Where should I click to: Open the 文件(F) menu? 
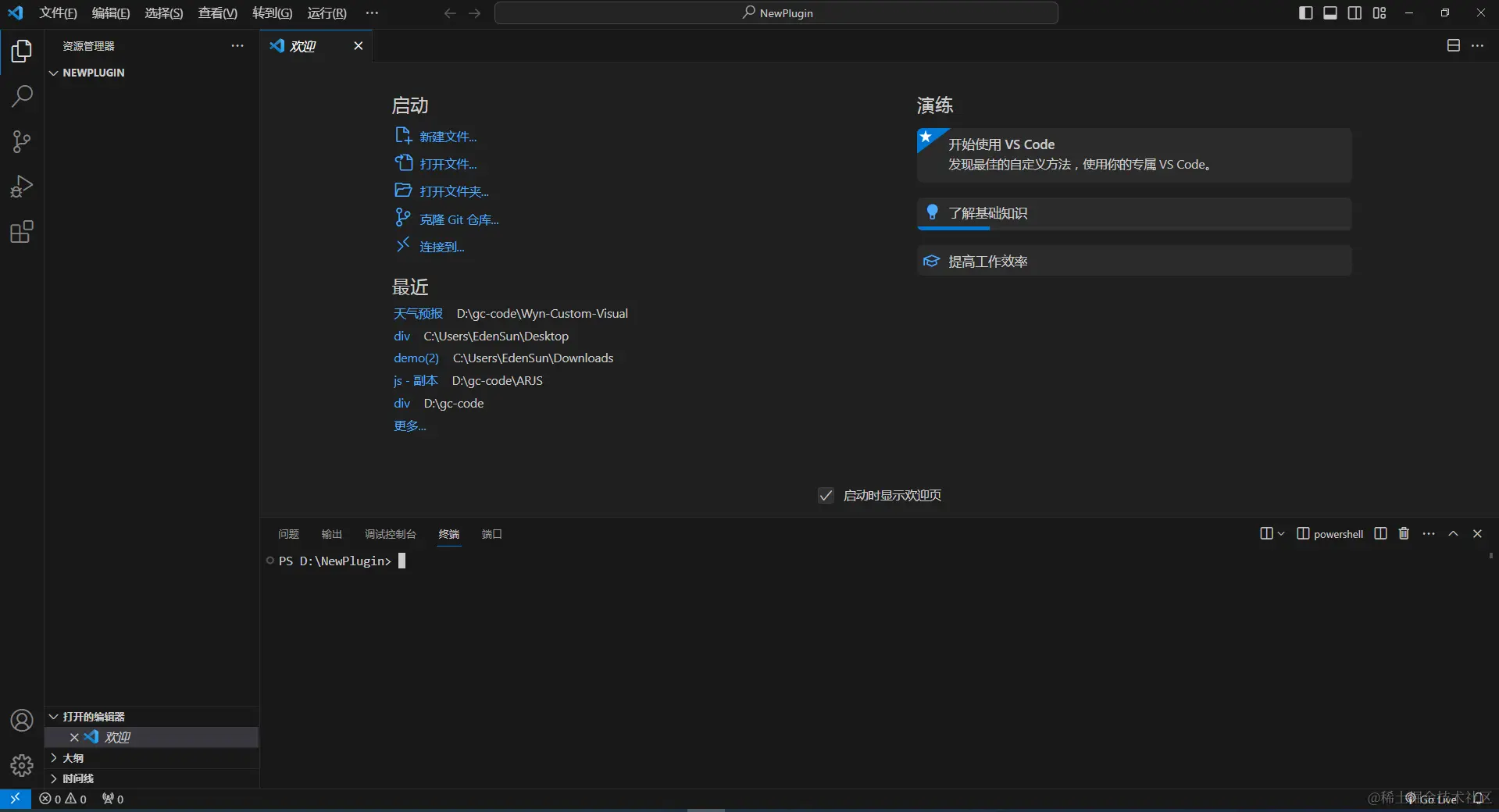coord(58,13)
